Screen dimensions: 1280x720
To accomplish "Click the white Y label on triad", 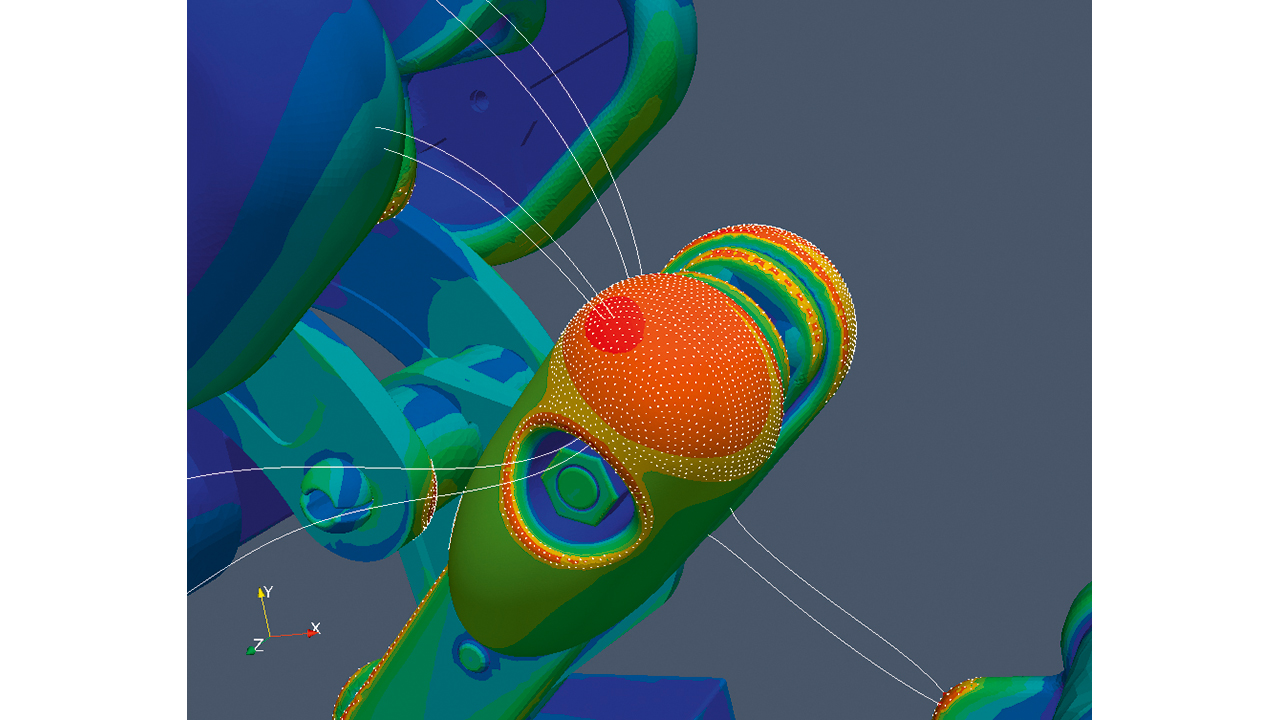I will tap(268, 592).
